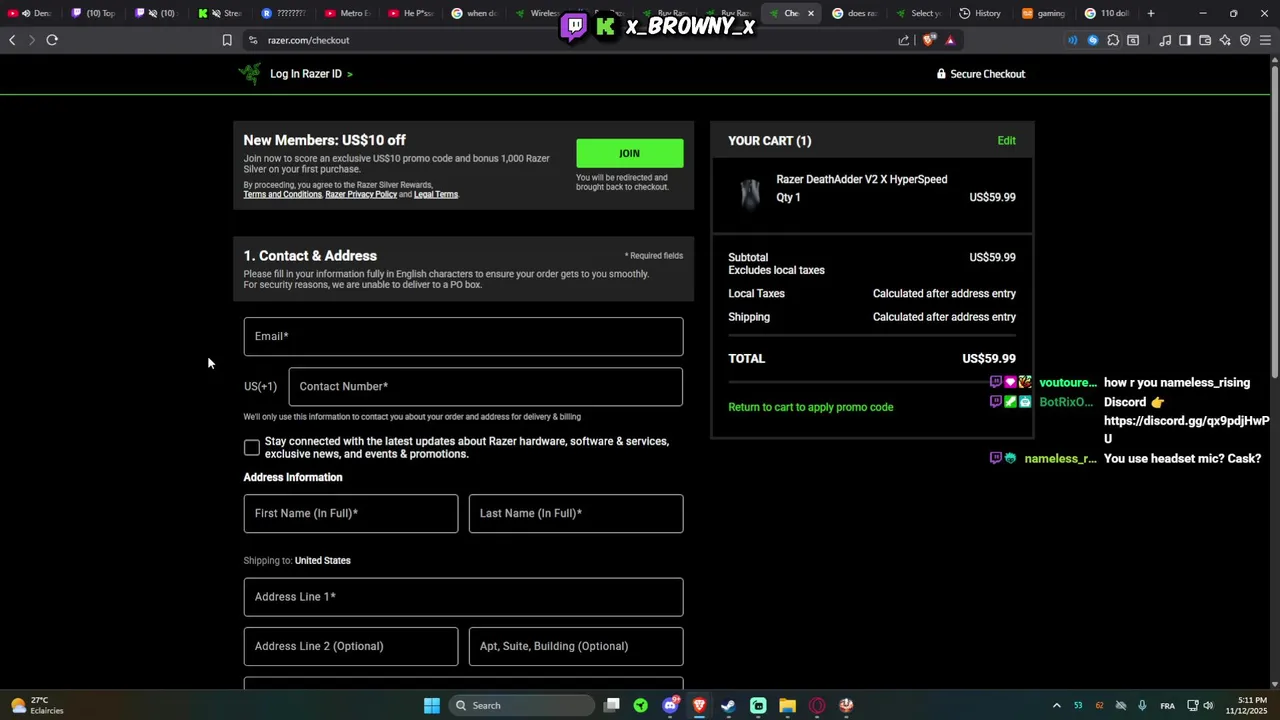Click the music note playlist icon
1280x720 pixels.
[1165, 40]
